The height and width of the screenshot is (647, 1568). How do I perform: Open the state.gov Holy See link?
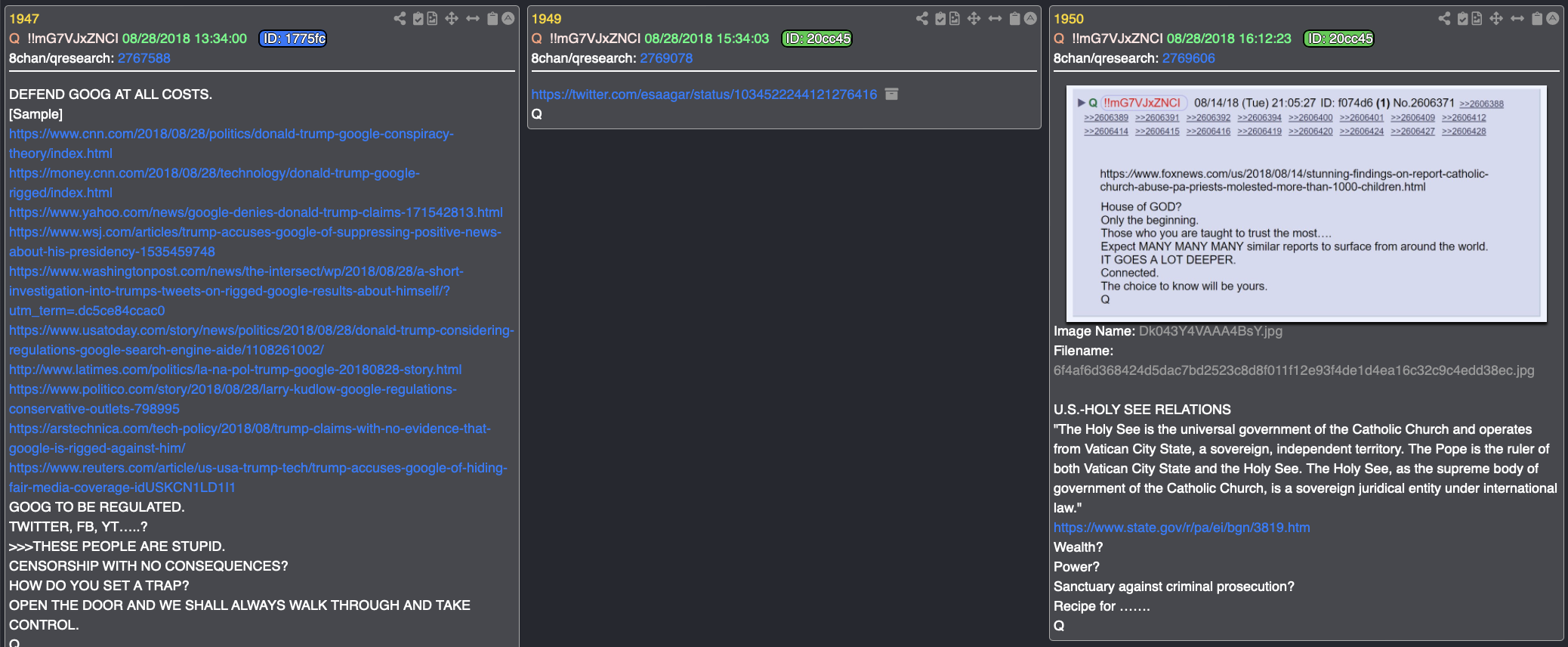[x=1182, y=528]
